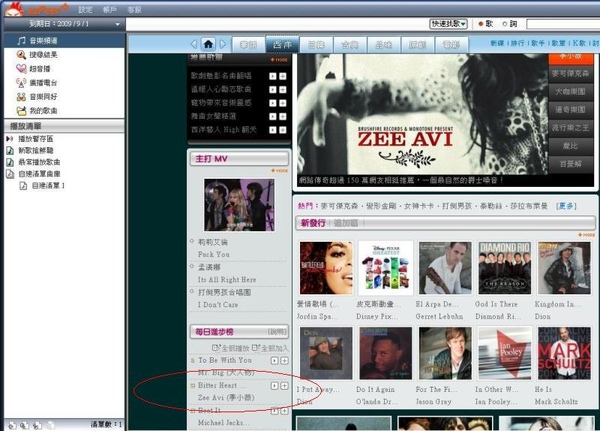Select 播放暫存區 in the playlist tree
Viewport: 600px width, 431px height.
[36, 139]
